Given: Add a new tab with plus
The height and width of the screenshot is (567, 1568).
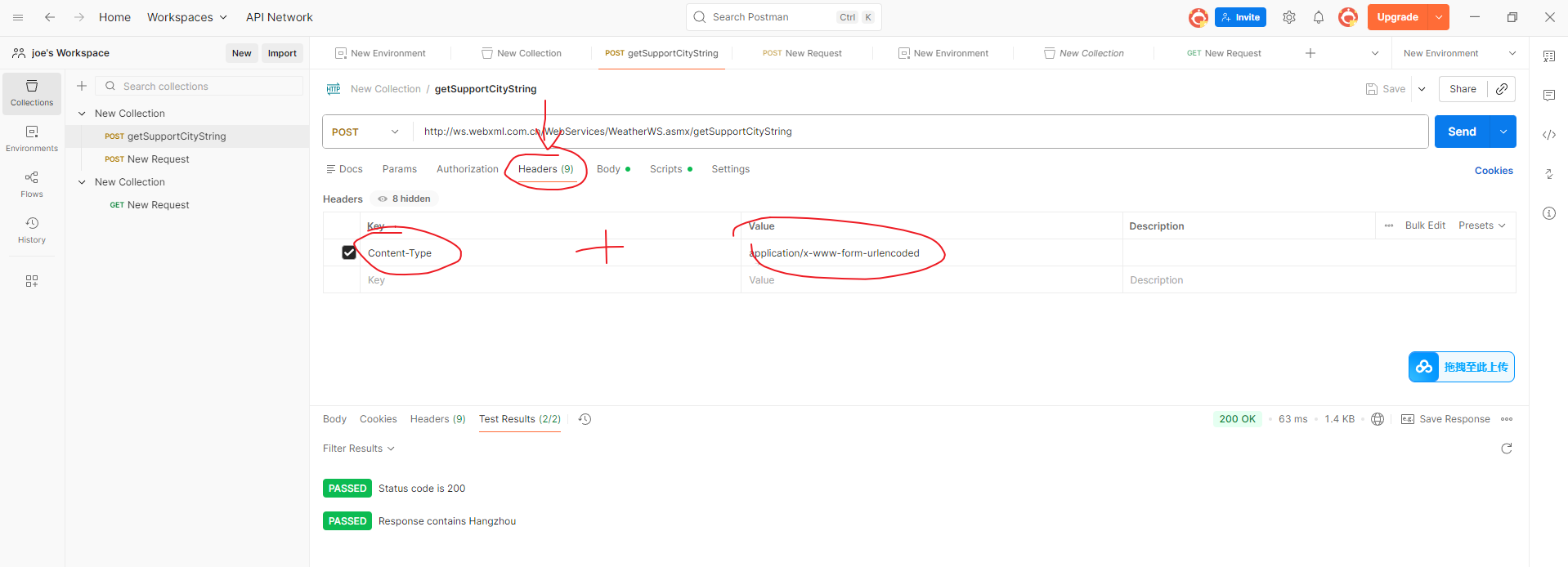Looking at the screenshot, I should pos(1310,53).
